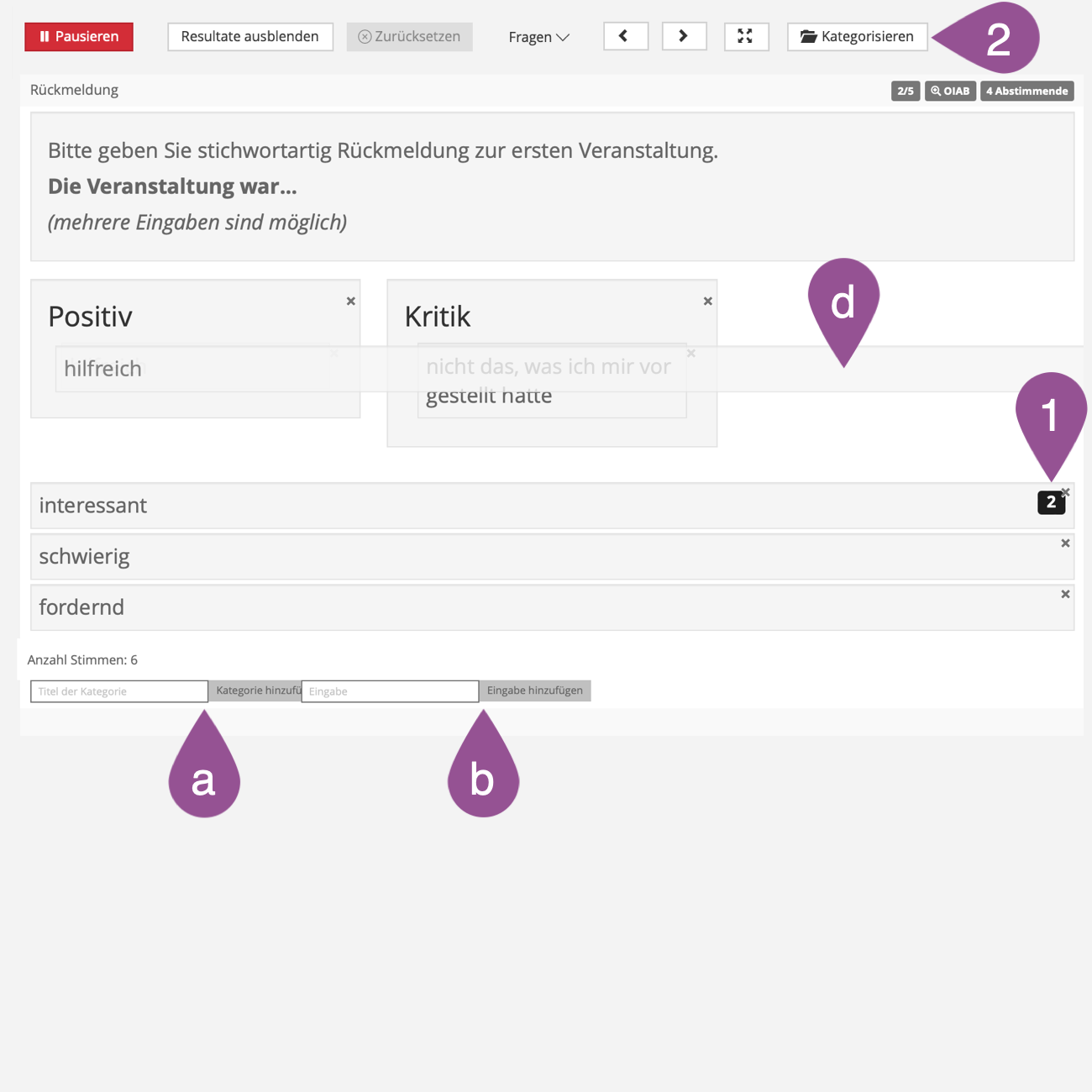Focus the Eingabe text field

[390, 691]
